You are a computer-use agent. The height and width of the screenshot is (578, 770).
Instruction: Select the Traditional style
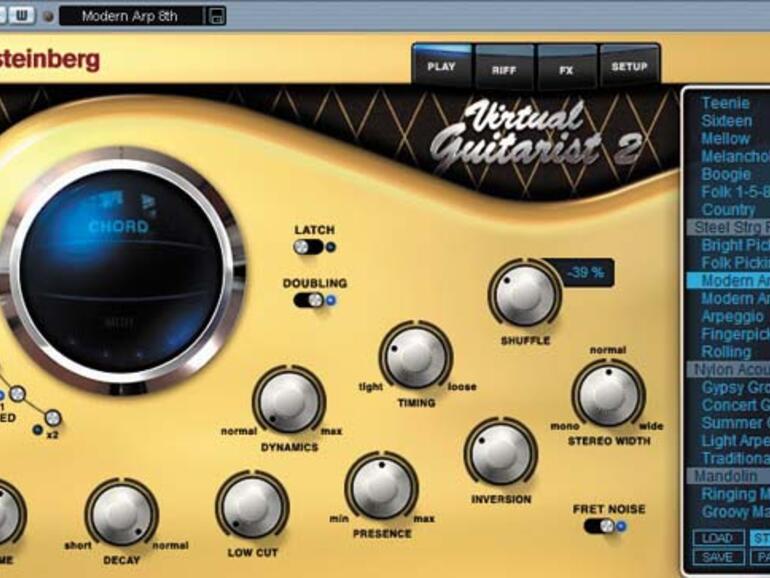729,458
